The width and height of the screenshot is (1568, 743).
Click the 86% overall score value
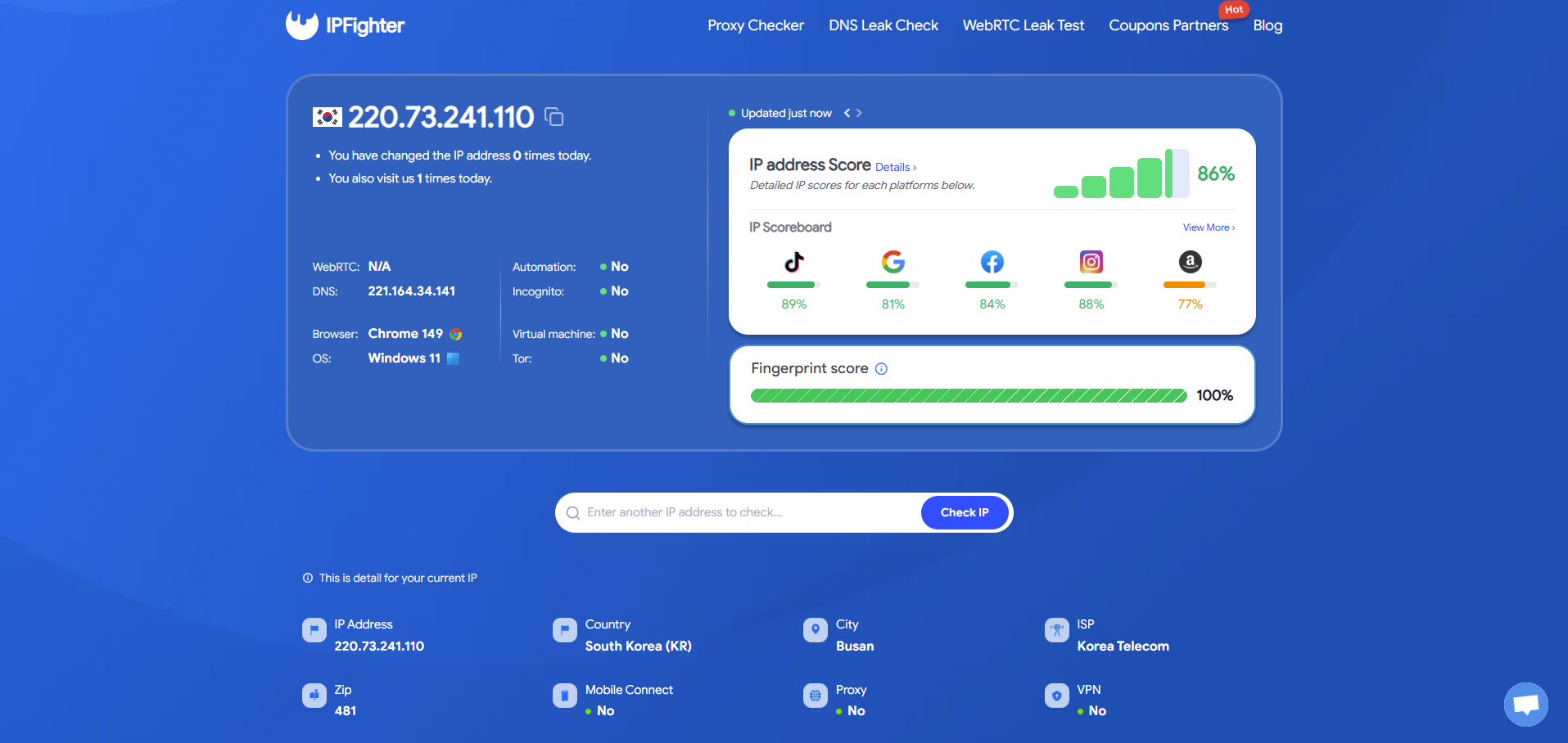pyautogui.click(x=1216, y=173)
